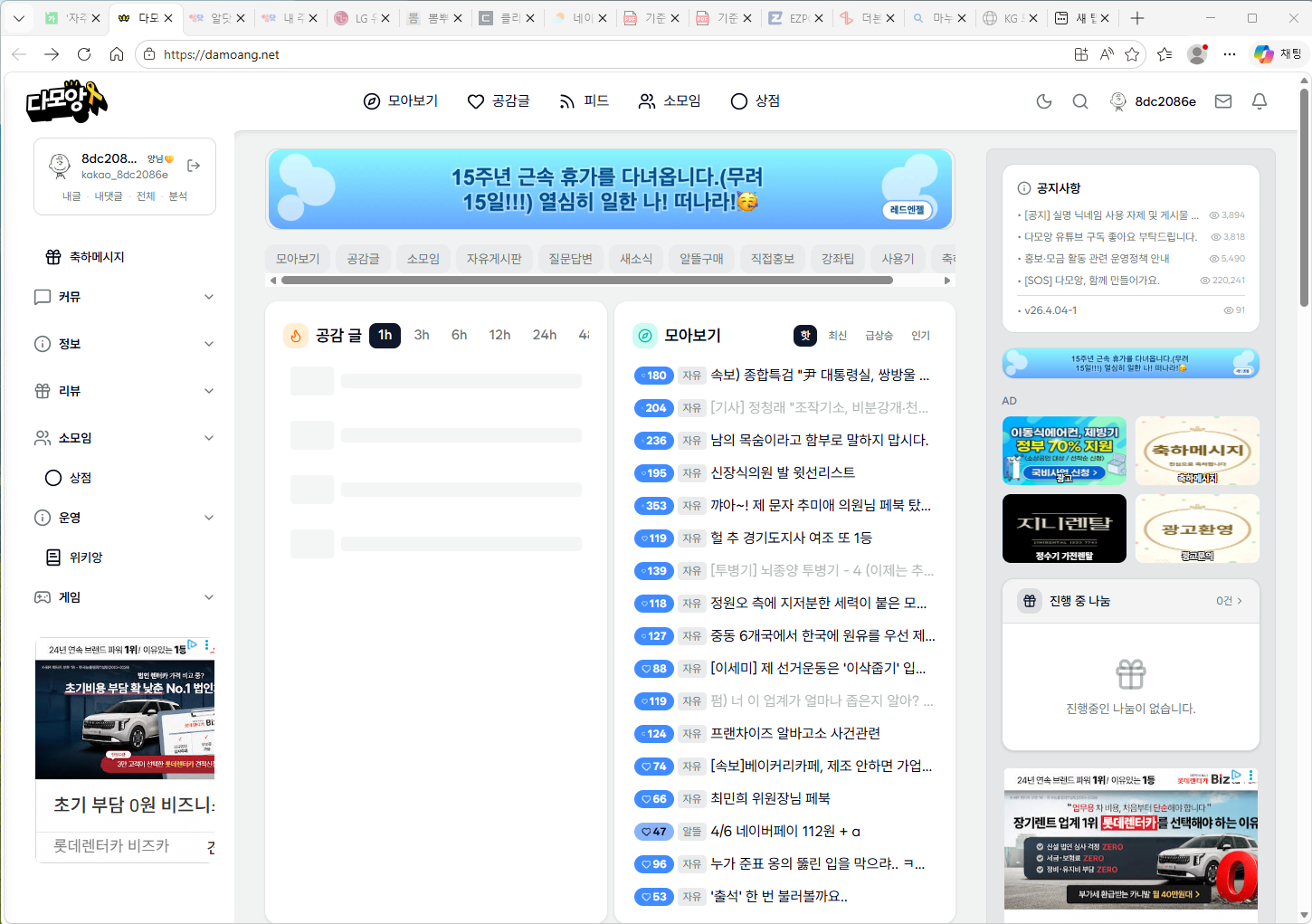The image size is (1312, 924).
Task: Click the browser profile avatar icon
Action: click(1197, 54)
